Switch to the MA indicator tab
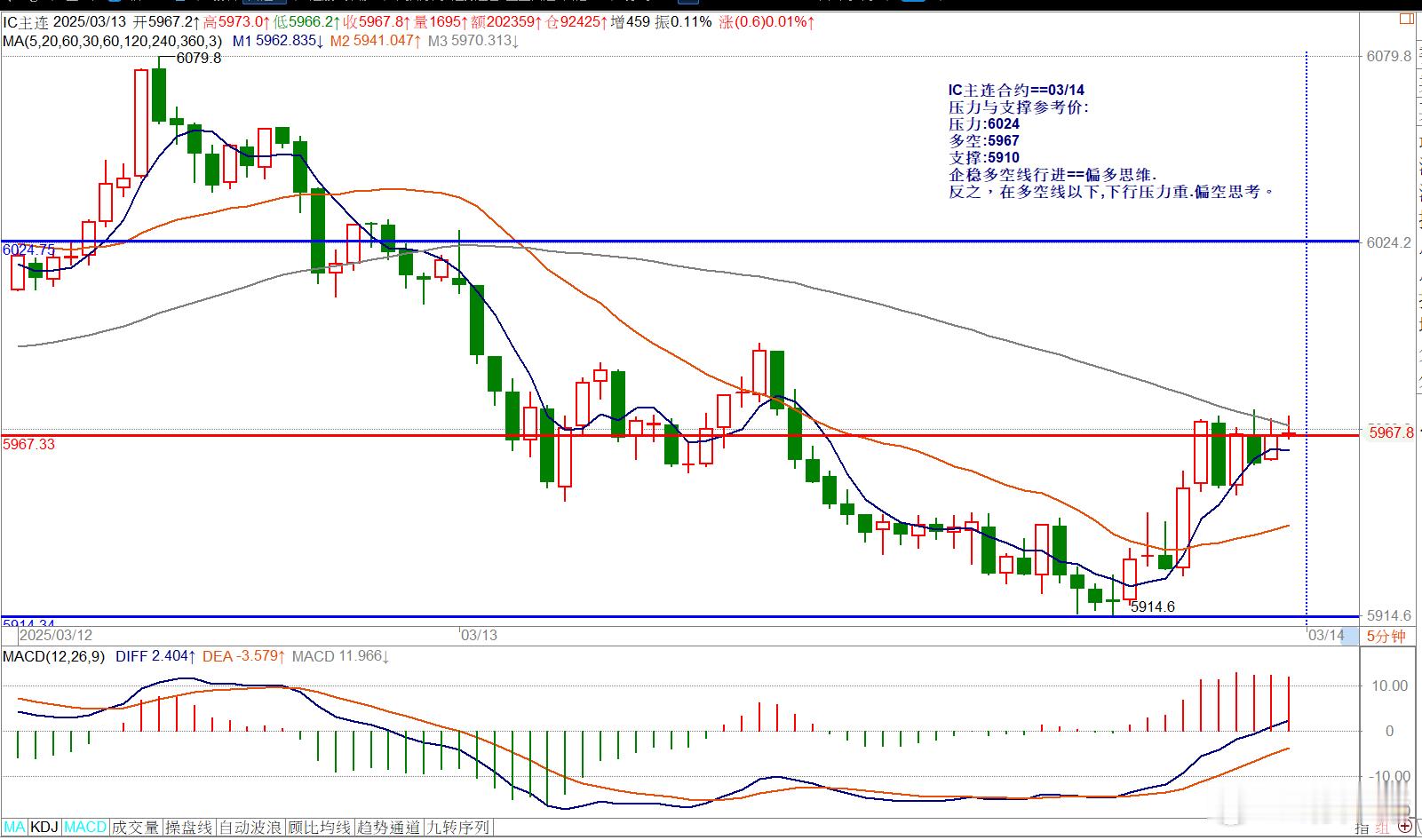This screenshot has width=1422, height=840. (16, 828)
